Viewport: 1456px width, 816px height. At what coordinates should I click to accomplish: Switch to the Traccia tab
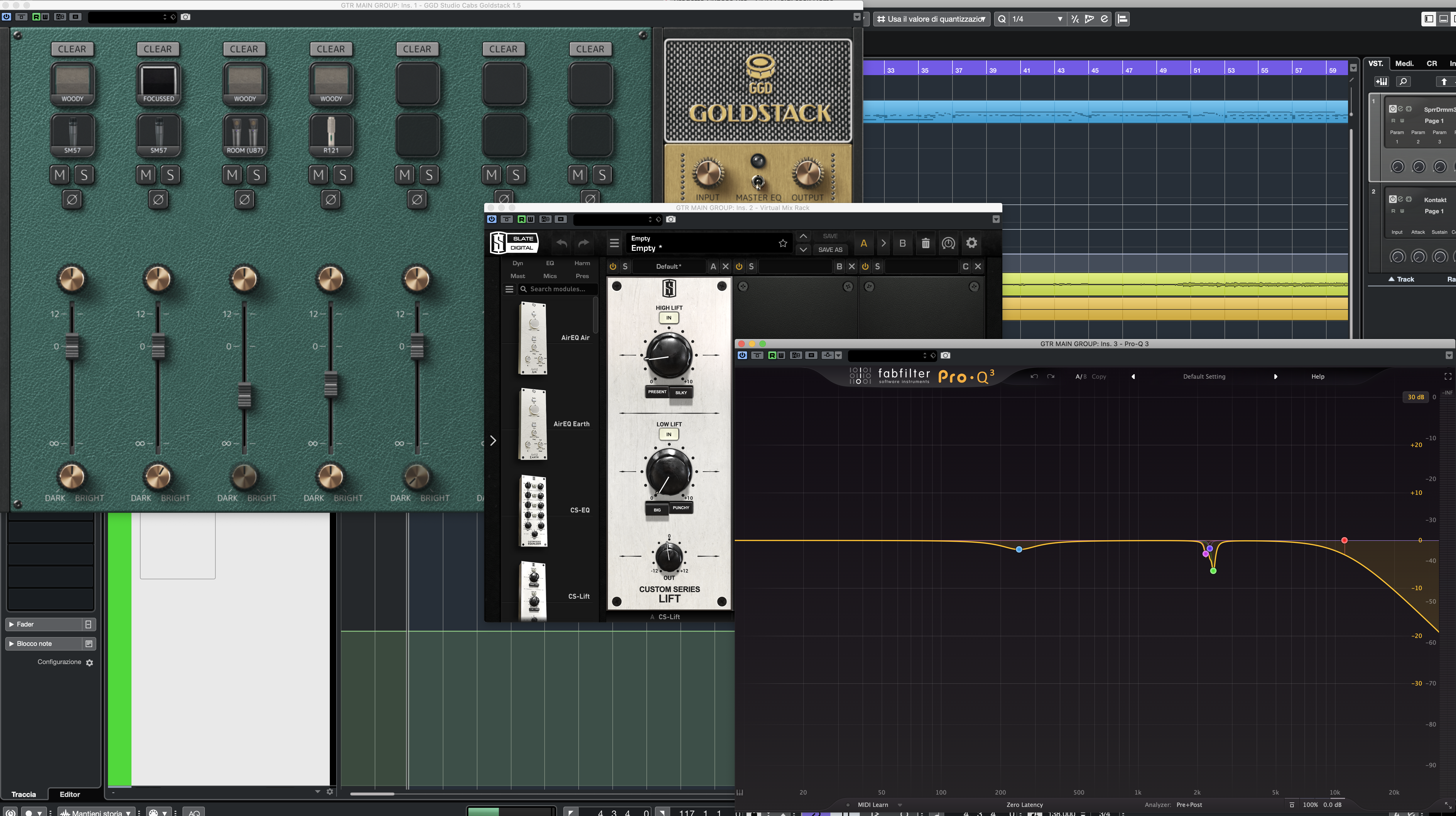tap(24, 795)
